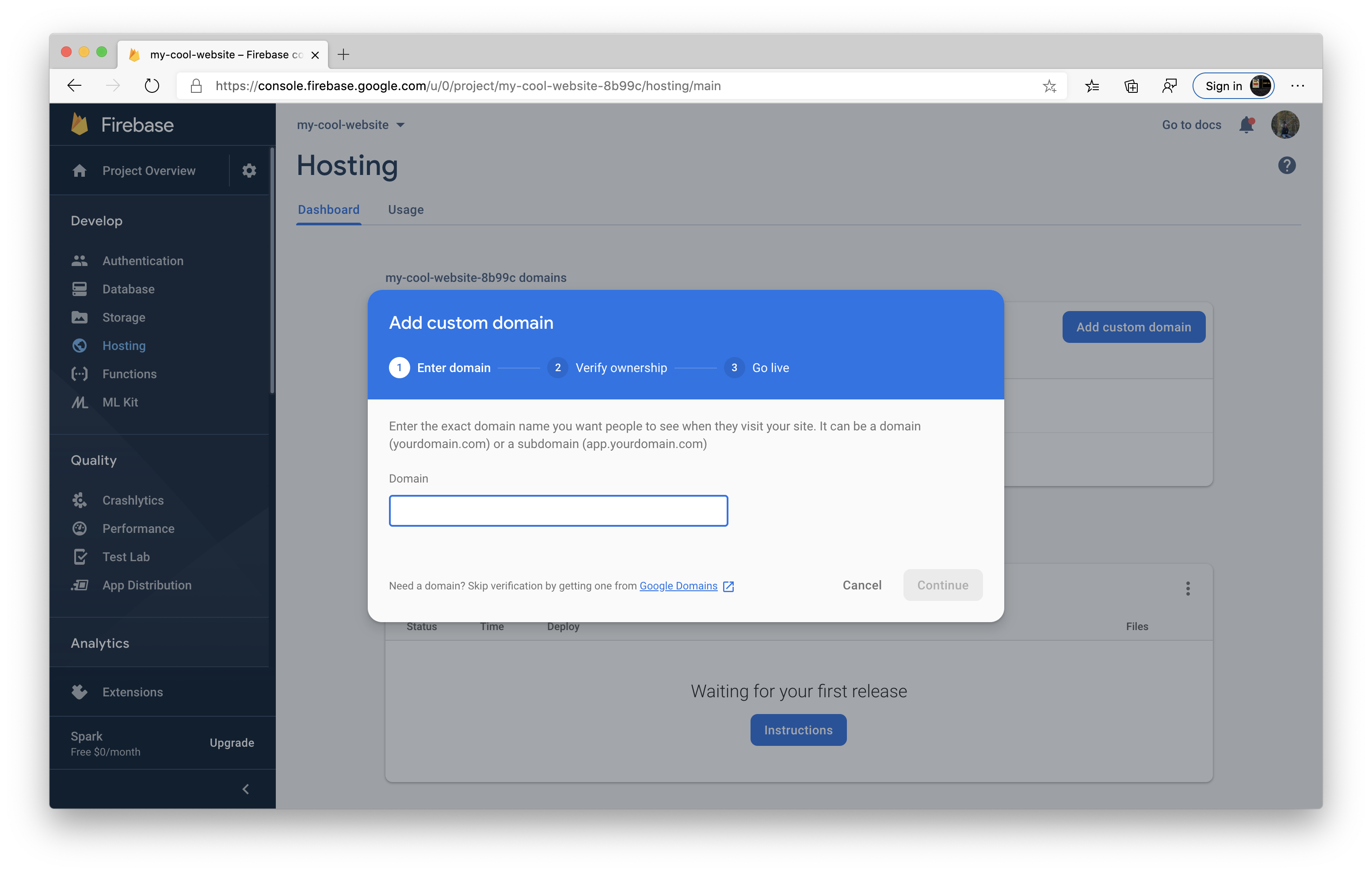Open the Extensions sidebar item

point(132,692)
